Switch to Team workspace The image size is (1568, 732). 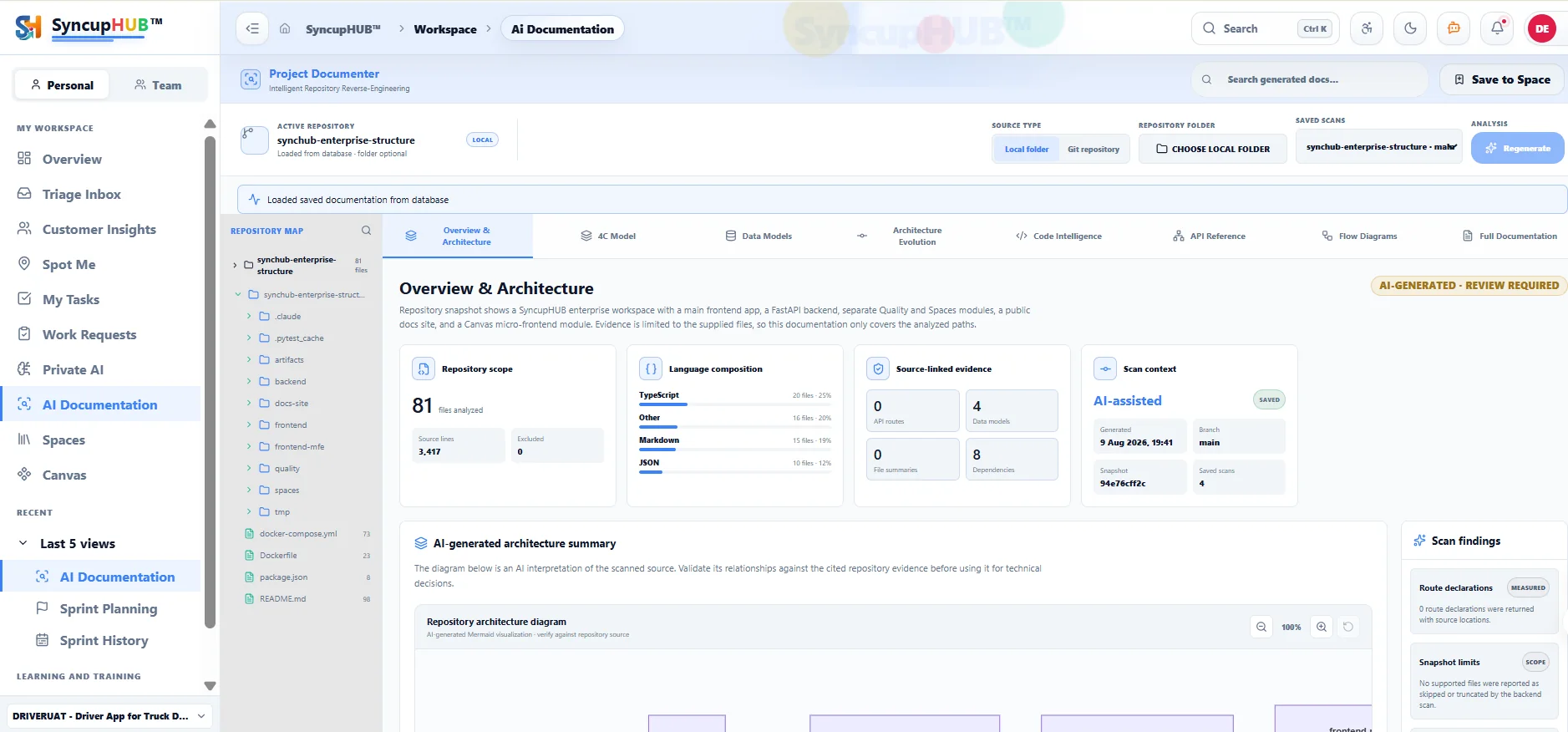coord(158,84)
